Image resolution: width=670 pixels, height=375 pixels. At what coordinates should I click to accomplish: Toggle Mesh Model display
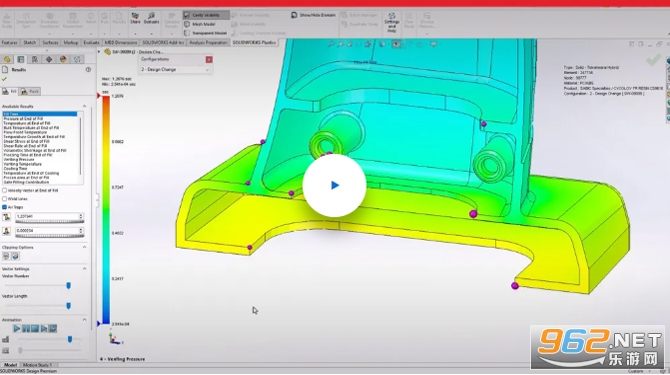click(200, 24)
